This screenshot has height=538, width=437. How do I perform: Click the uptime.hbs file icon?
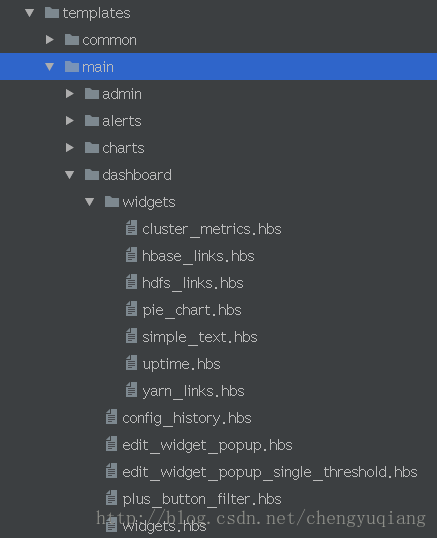[x=131, y=363]
